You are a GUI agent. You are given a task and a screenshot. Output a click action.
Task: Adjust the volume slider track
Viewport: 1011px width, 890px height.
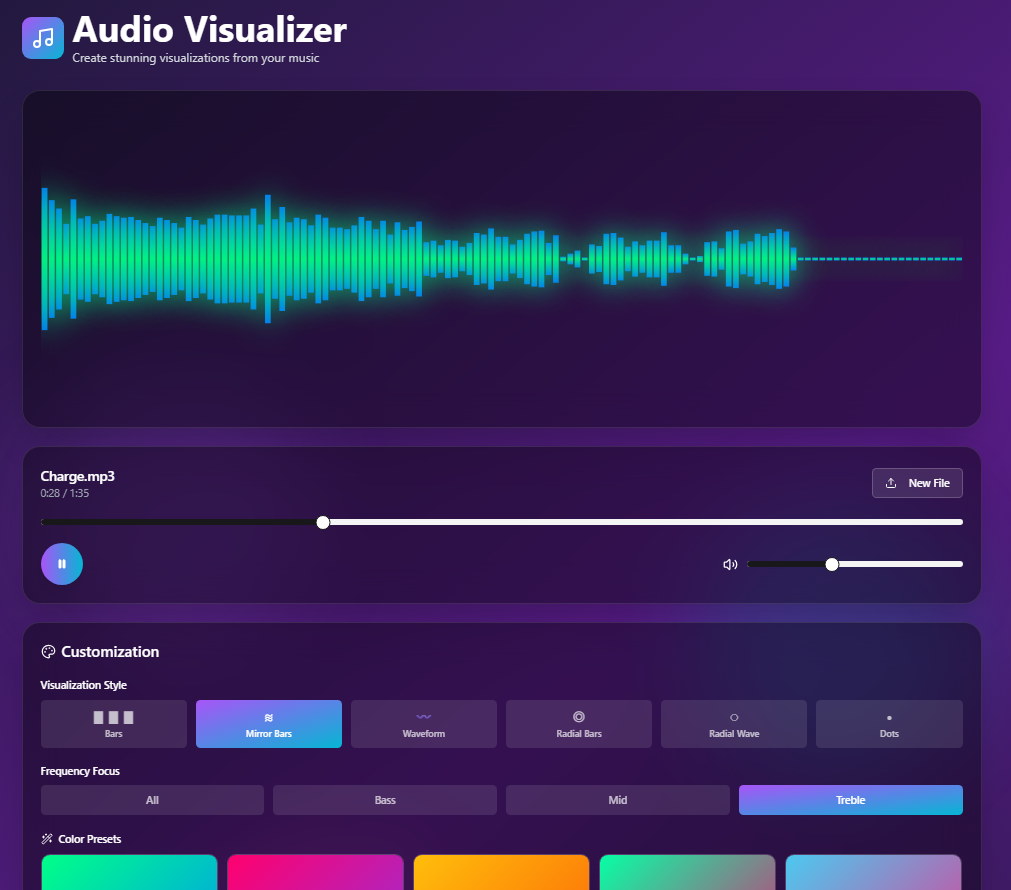click(855, 564)
